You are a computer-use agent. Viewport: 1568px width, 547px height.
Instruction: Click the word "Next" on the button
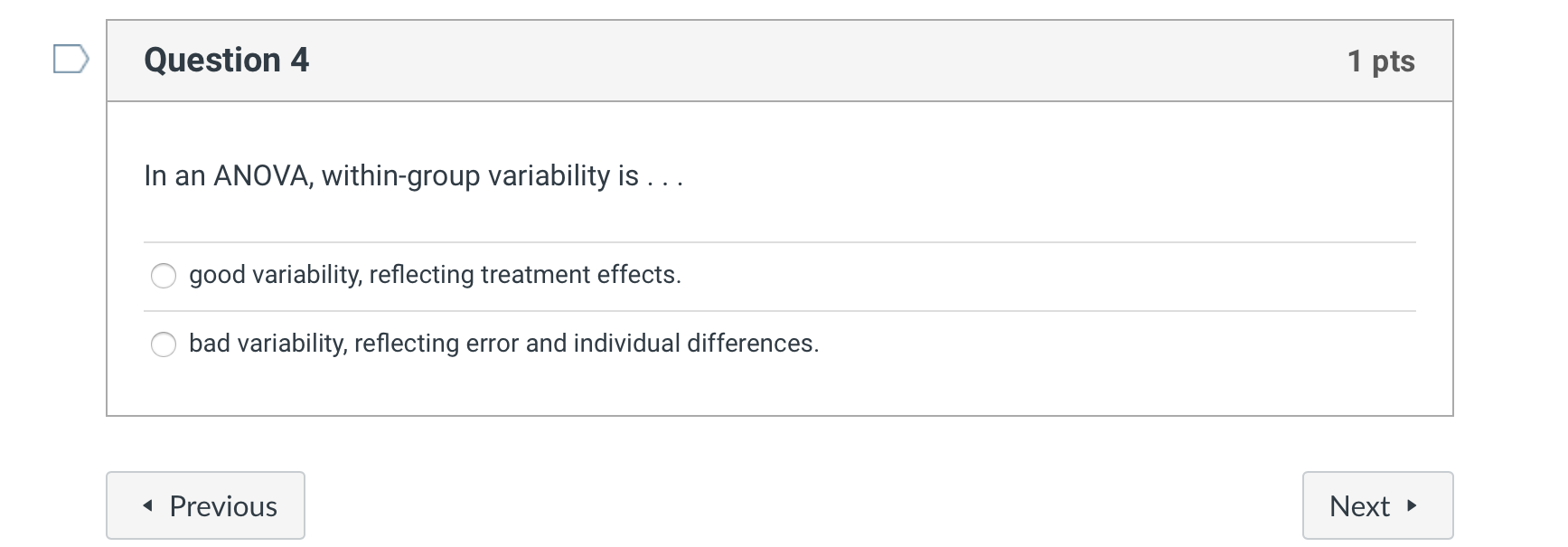click(1359, 506)
